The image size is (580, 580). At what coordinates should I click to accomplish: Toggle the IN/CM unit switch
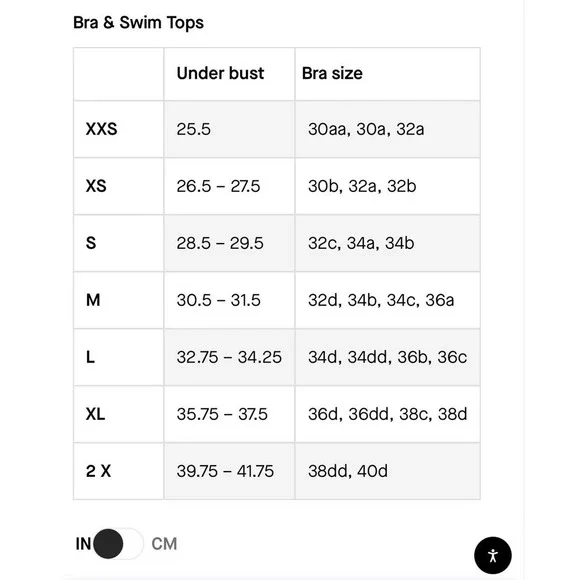(x=118, y=544)
